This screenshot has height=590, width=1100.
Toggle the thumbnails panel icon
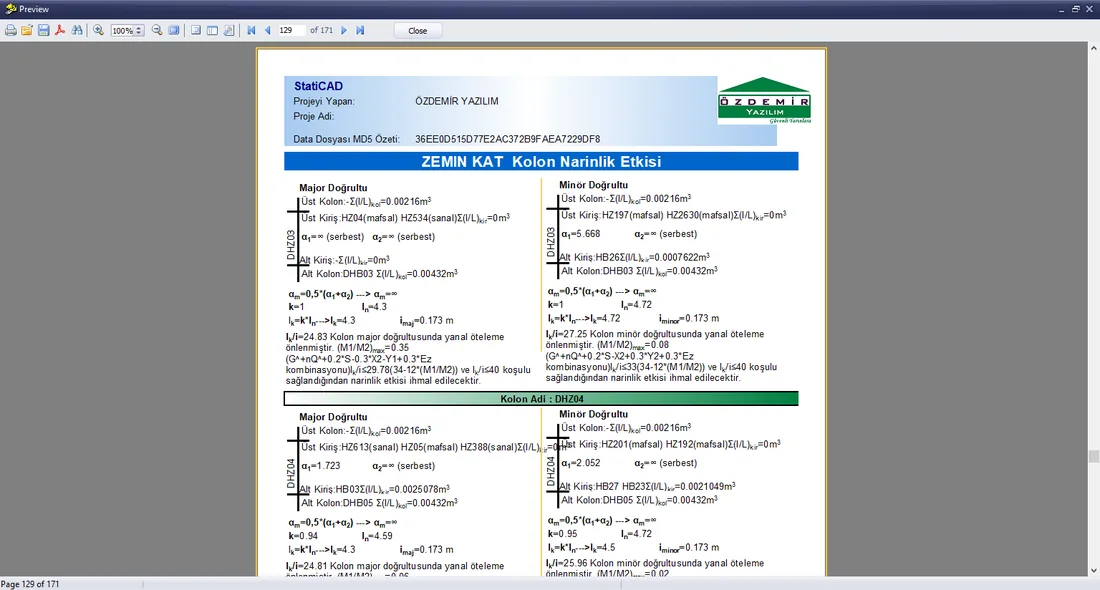pos(212,30)
